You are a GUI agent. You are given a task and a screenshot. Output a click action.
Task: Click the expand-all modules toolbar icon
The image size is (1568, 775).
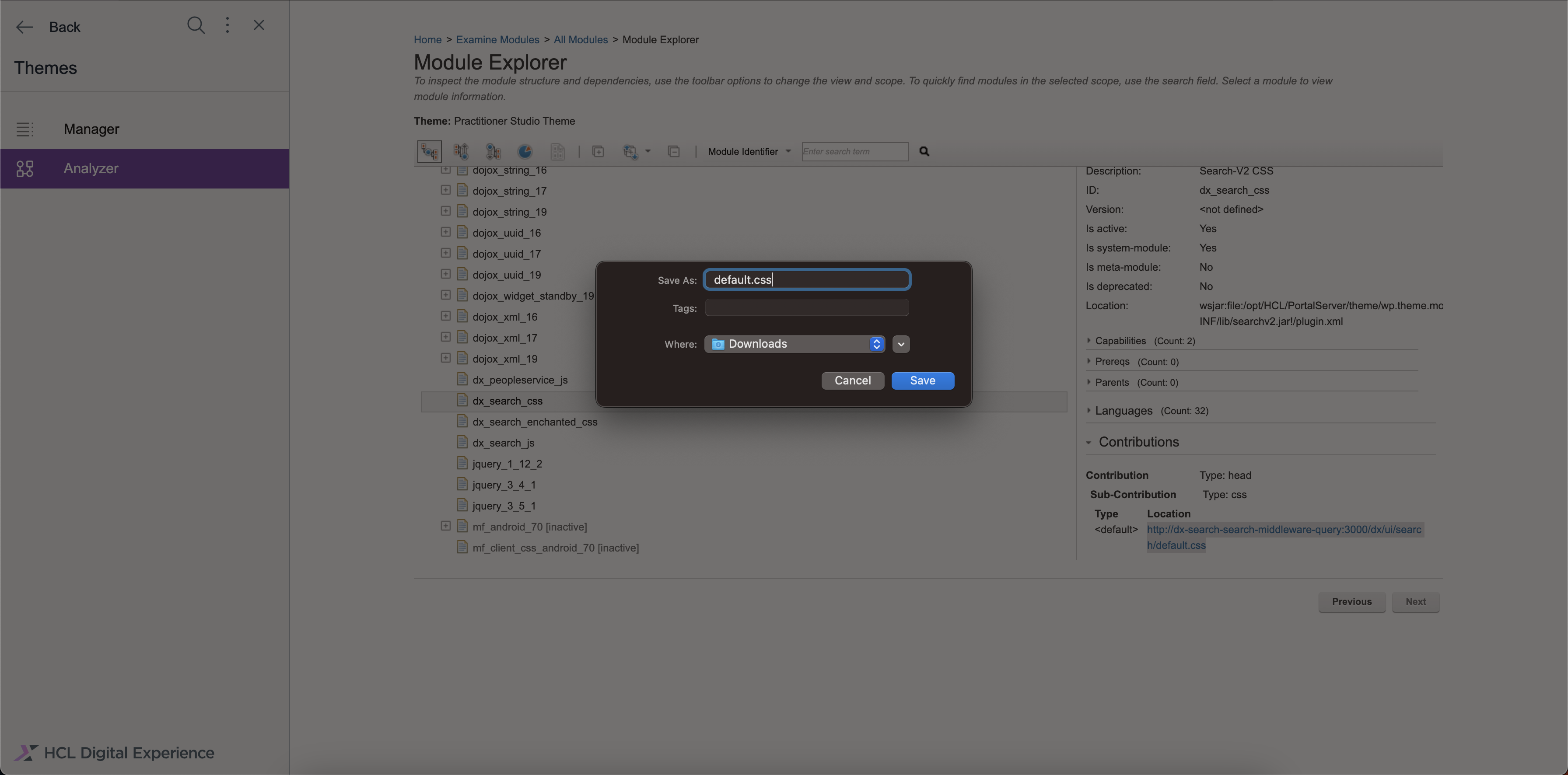click(x=598, y=151)
